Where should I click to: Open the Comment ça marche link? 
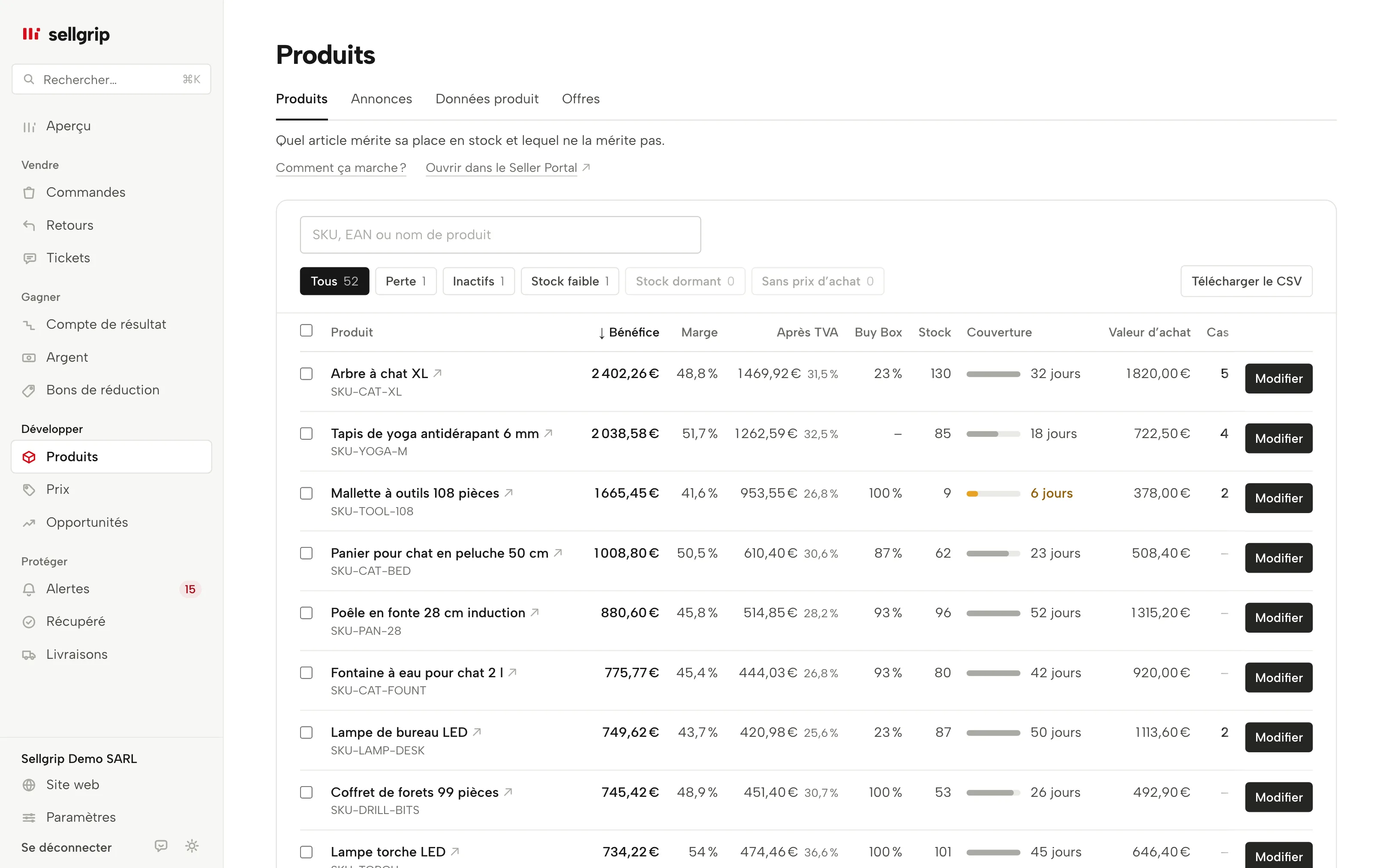[x=341, y=168]
